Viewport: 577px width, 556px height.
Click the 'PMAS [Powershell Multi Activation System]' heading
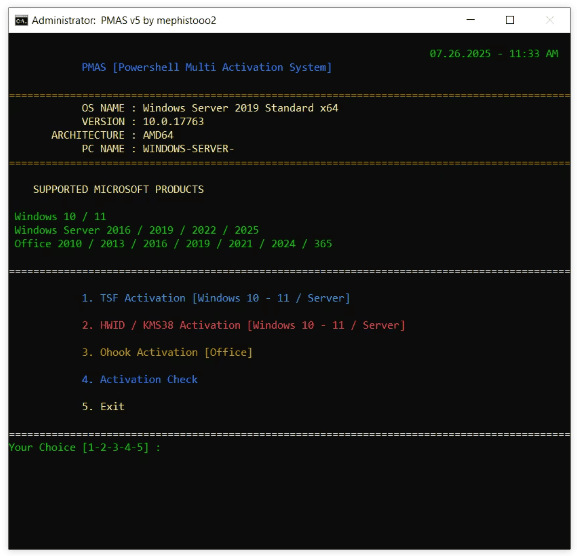tap(206, 67)
